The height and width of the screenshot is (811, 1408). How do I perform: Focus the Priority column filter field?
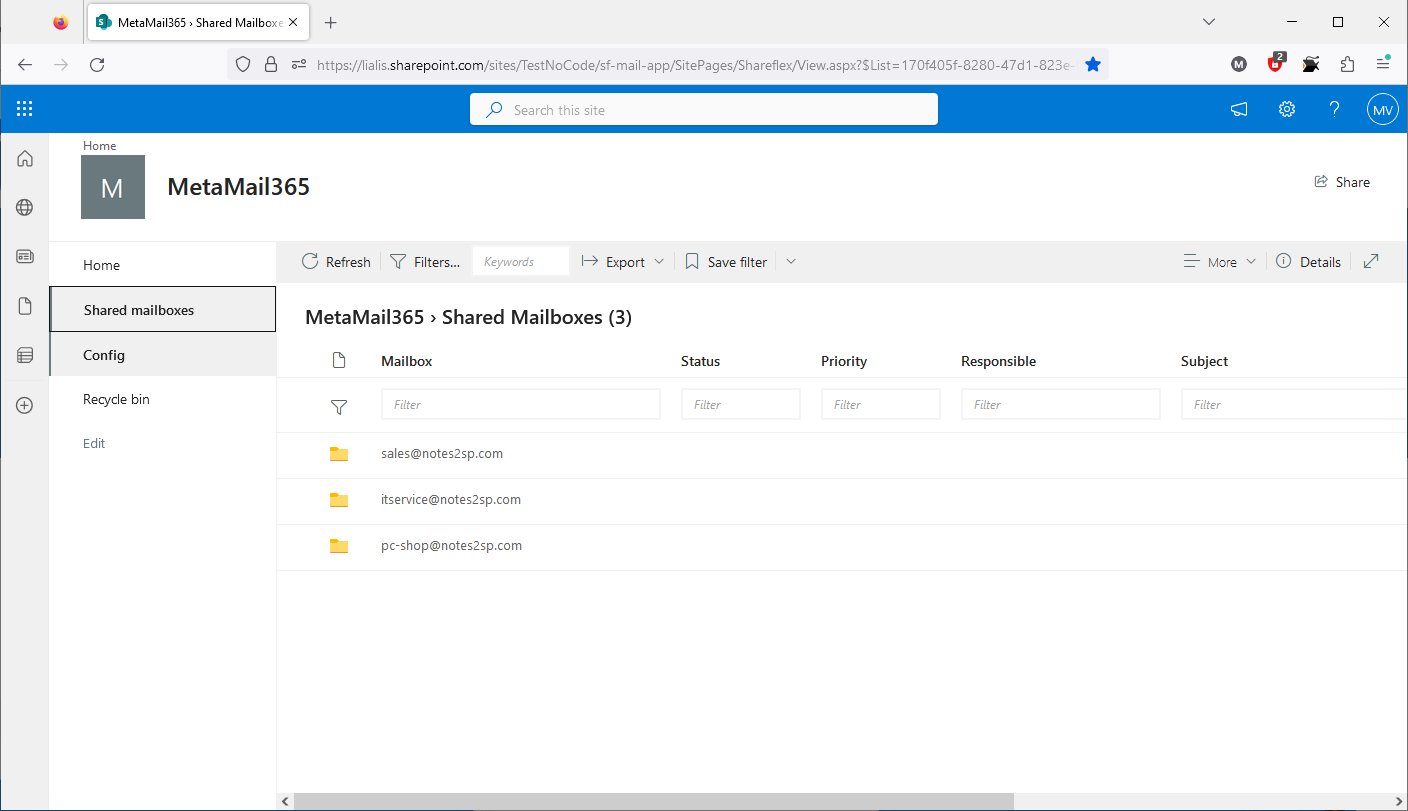pos(881,405)
